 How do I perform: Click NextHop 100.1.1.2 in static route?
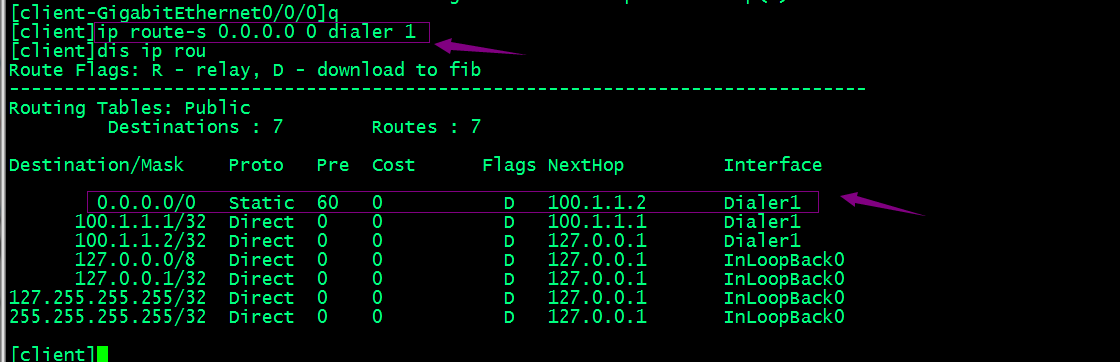pos(597,203)
